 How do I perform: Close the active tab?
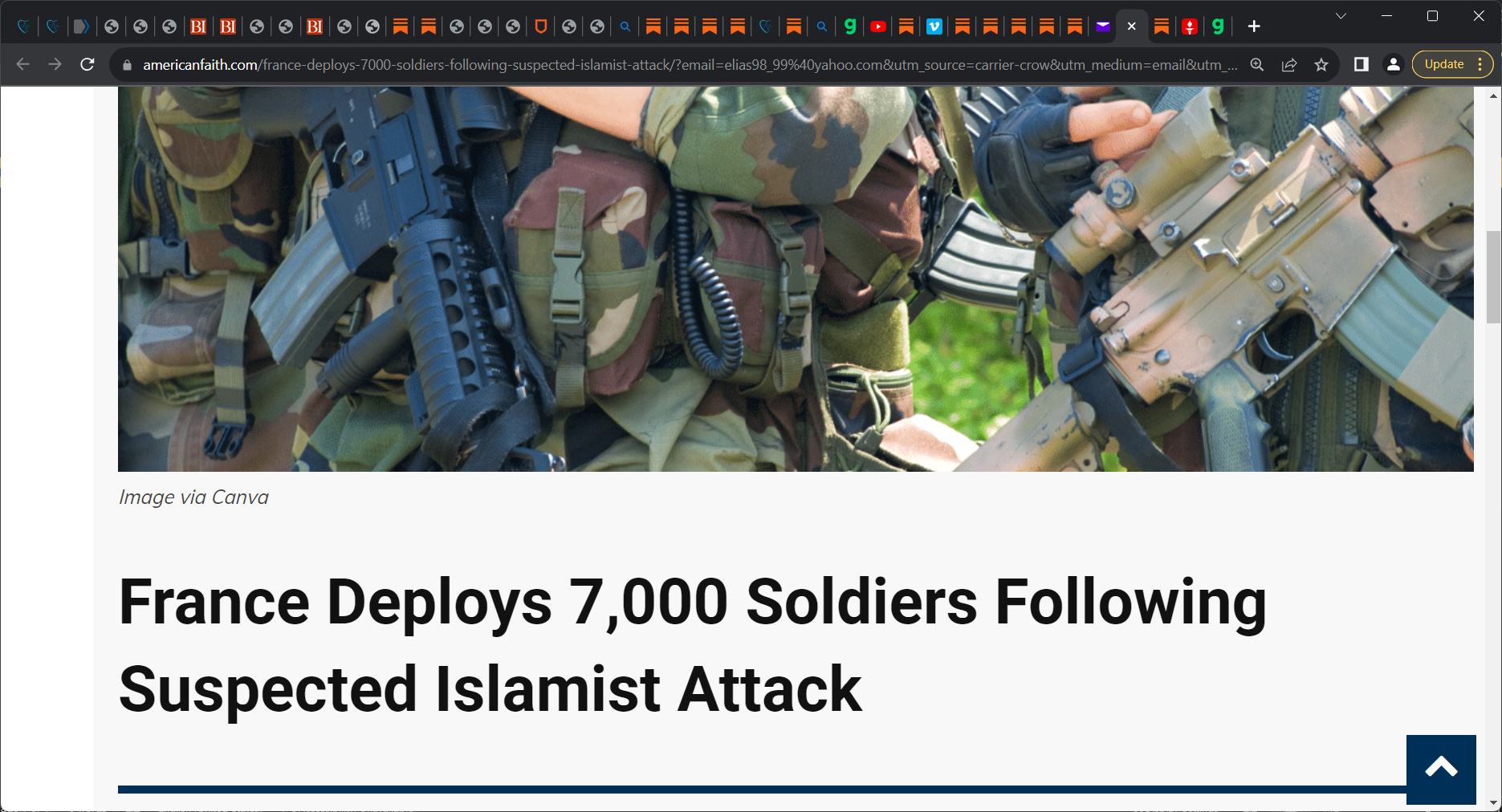[x=1131, y=26]
